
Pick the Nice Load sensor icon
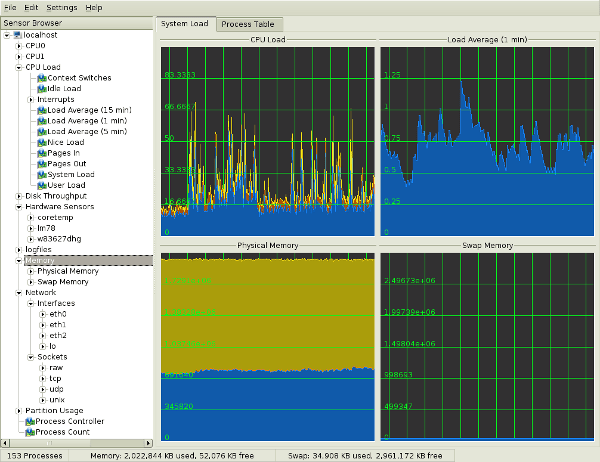[x=42, y=142]
